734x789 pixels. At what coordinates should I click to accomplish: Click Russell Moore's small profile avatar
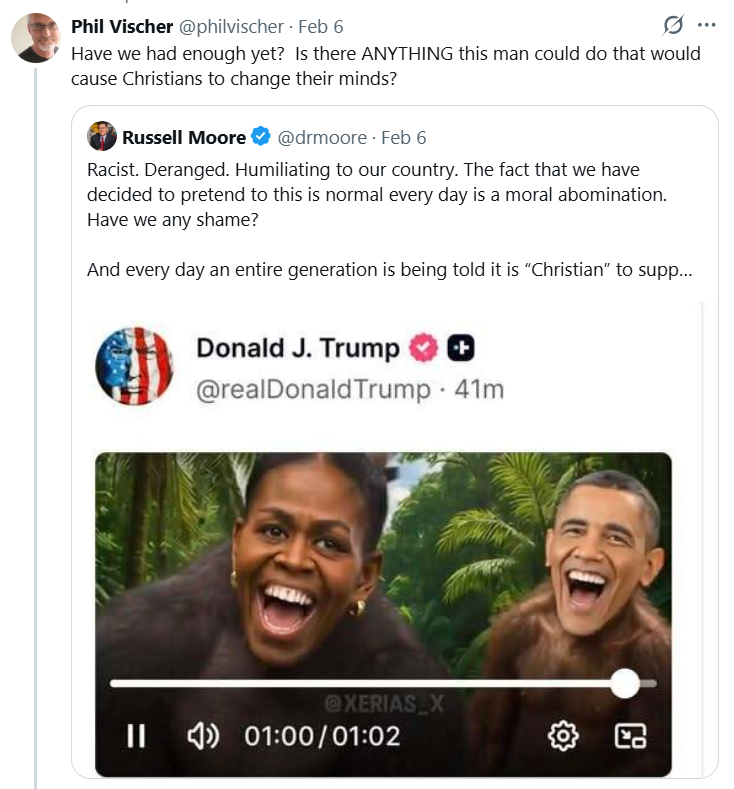coord(102,136)
